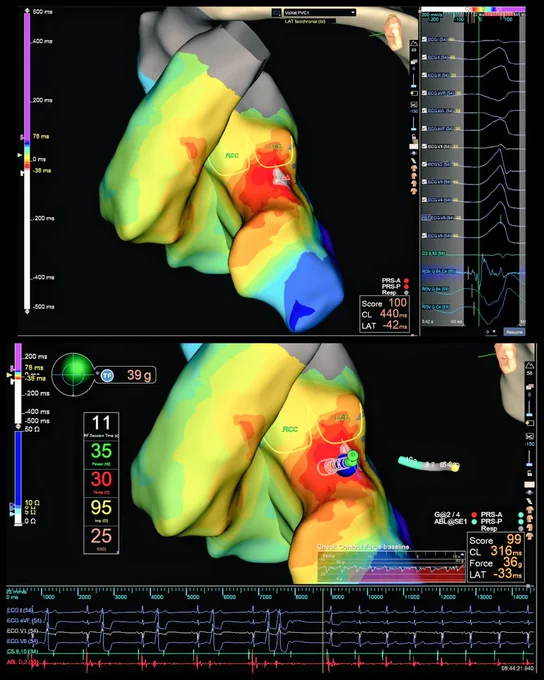Toggle the ECG aVF channel checkbox
The height and width of the screenshot is (680, 544).
tap(425, 128)
